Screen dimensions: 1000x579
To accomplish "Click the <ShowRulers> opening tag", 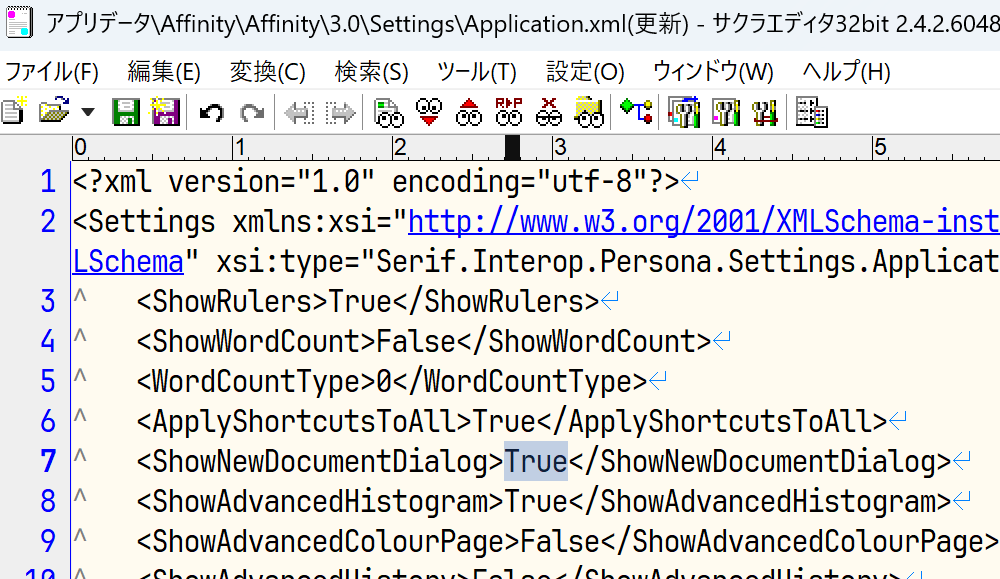I will [x=232, y=302].
